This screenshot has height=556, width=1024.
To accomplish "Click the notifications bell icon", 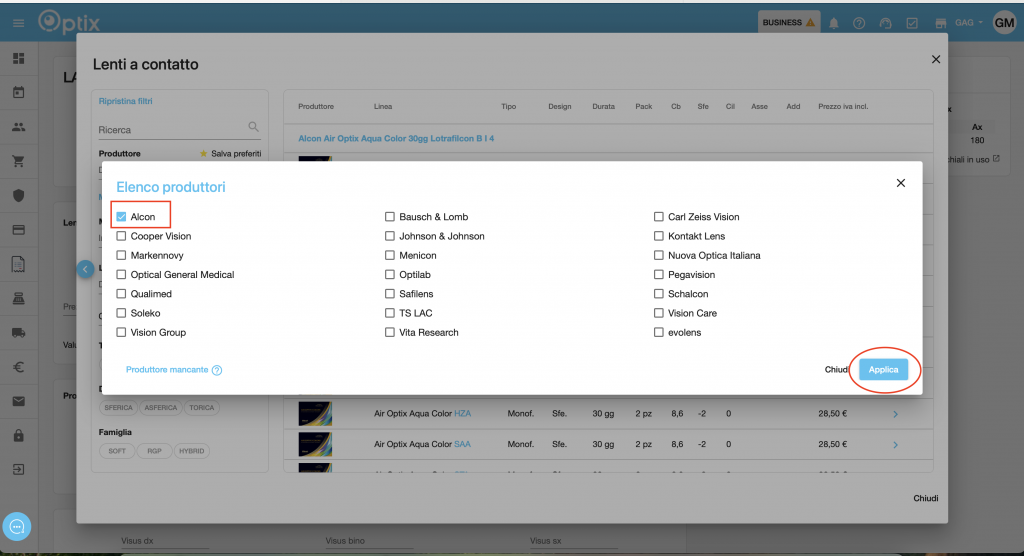I will (833, 23).
